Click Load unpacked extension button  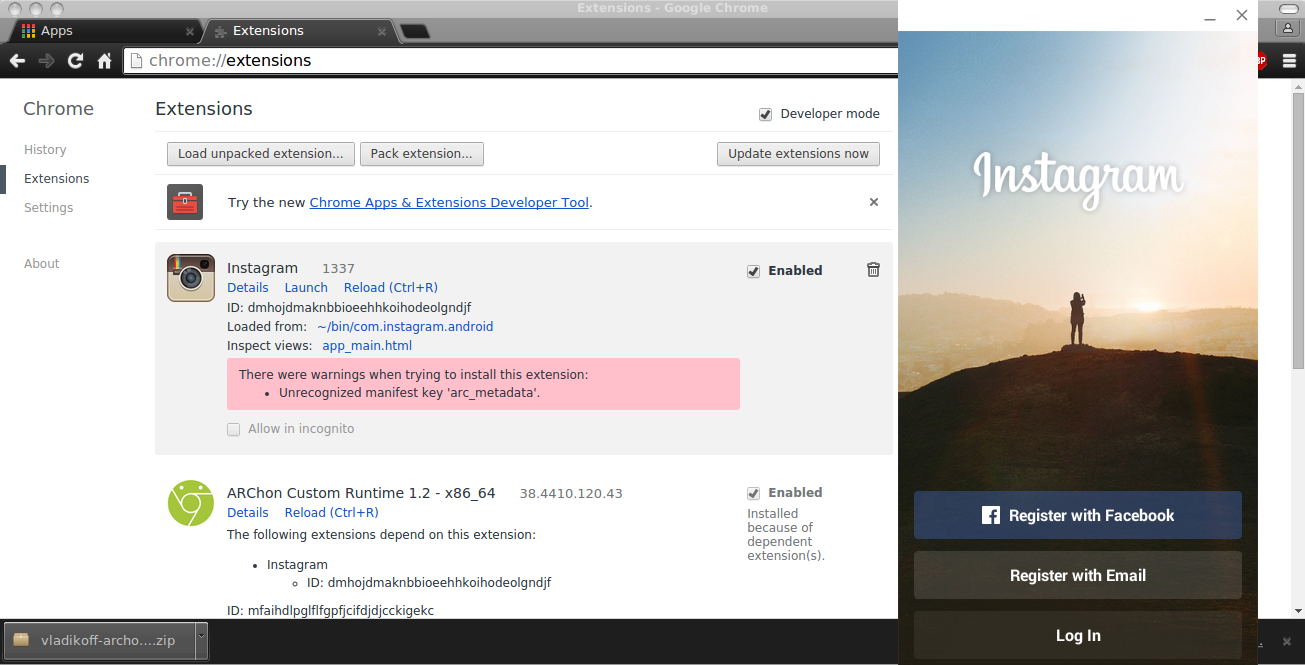pyautogui.click(x=261, y=154)
